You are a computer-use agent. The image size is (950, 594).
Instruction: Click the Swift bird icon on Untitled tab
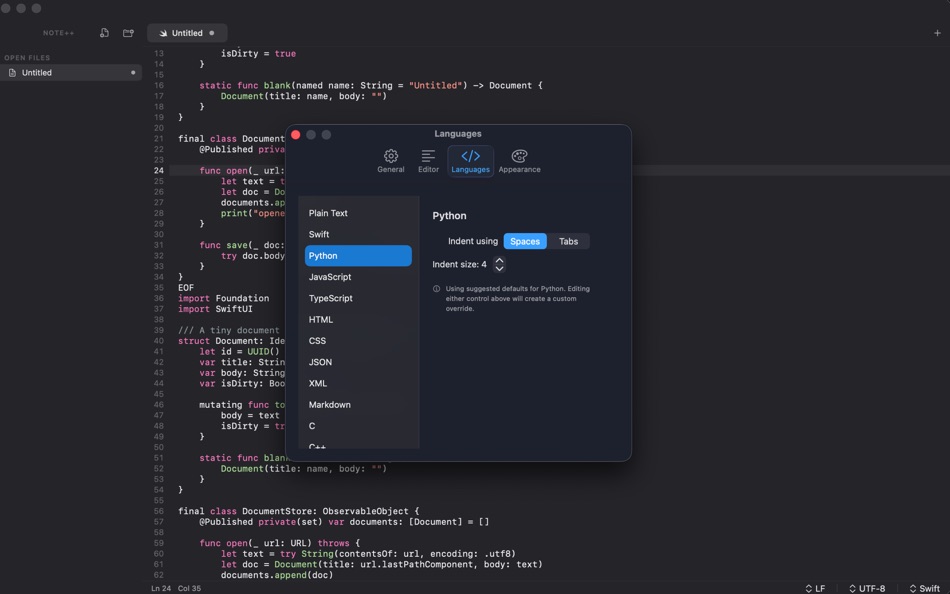[163, 33]
